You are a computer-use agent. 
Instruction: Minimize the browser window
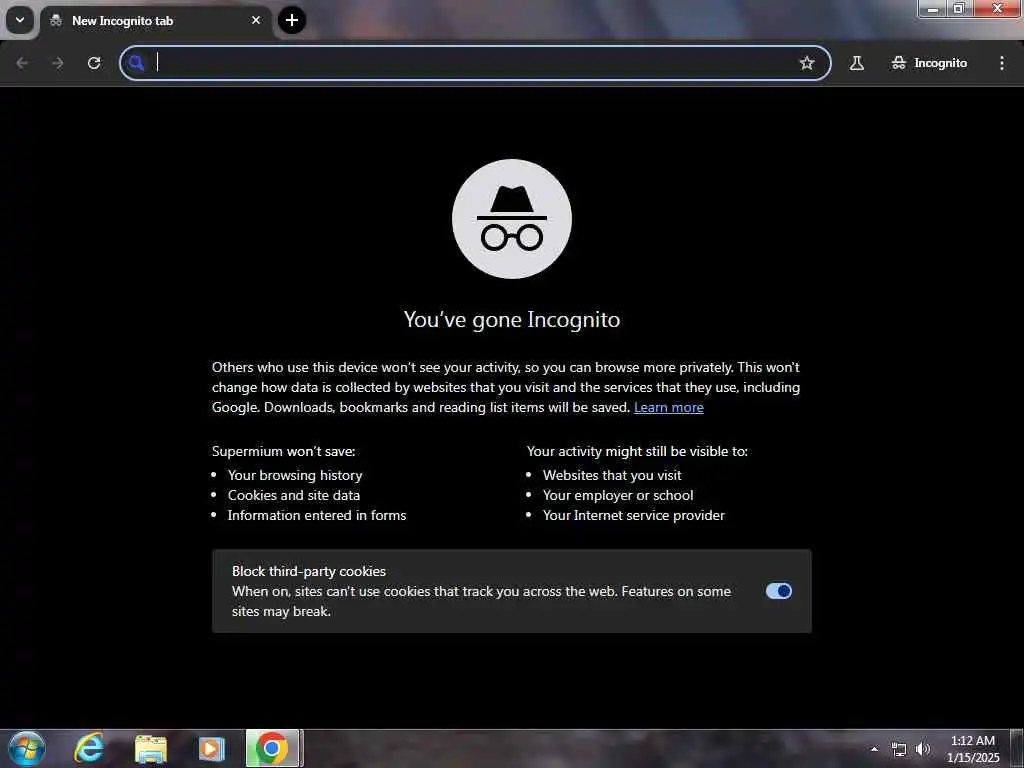tap(933, 9)
